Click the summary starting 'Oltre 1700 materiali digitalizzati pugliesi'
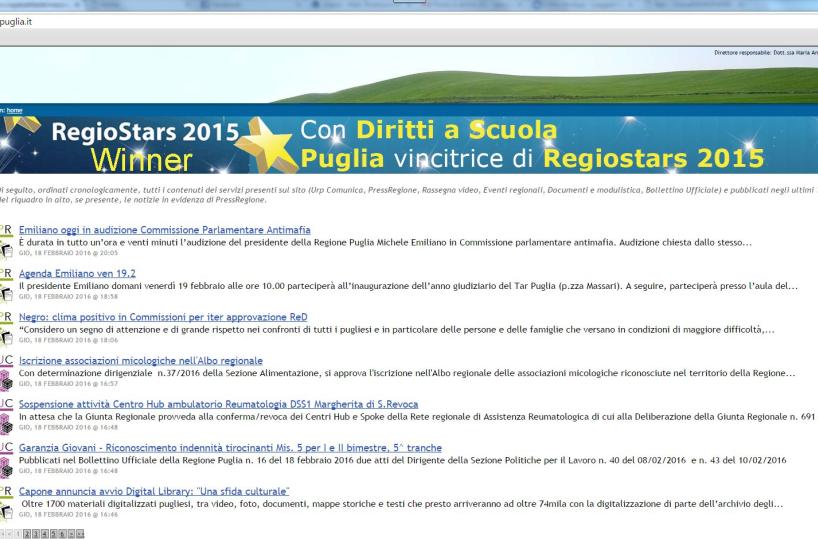 (402, 504)
